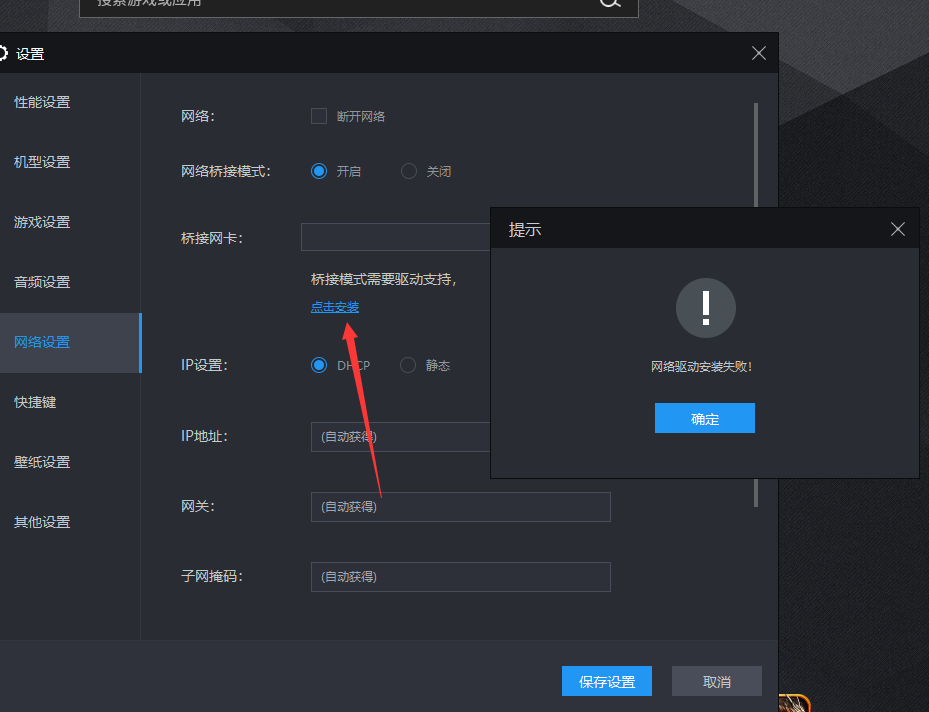The width and height of the screenshot is (929, 712).
Task: Open the 性能设置 tab
Action: point(42,102)
